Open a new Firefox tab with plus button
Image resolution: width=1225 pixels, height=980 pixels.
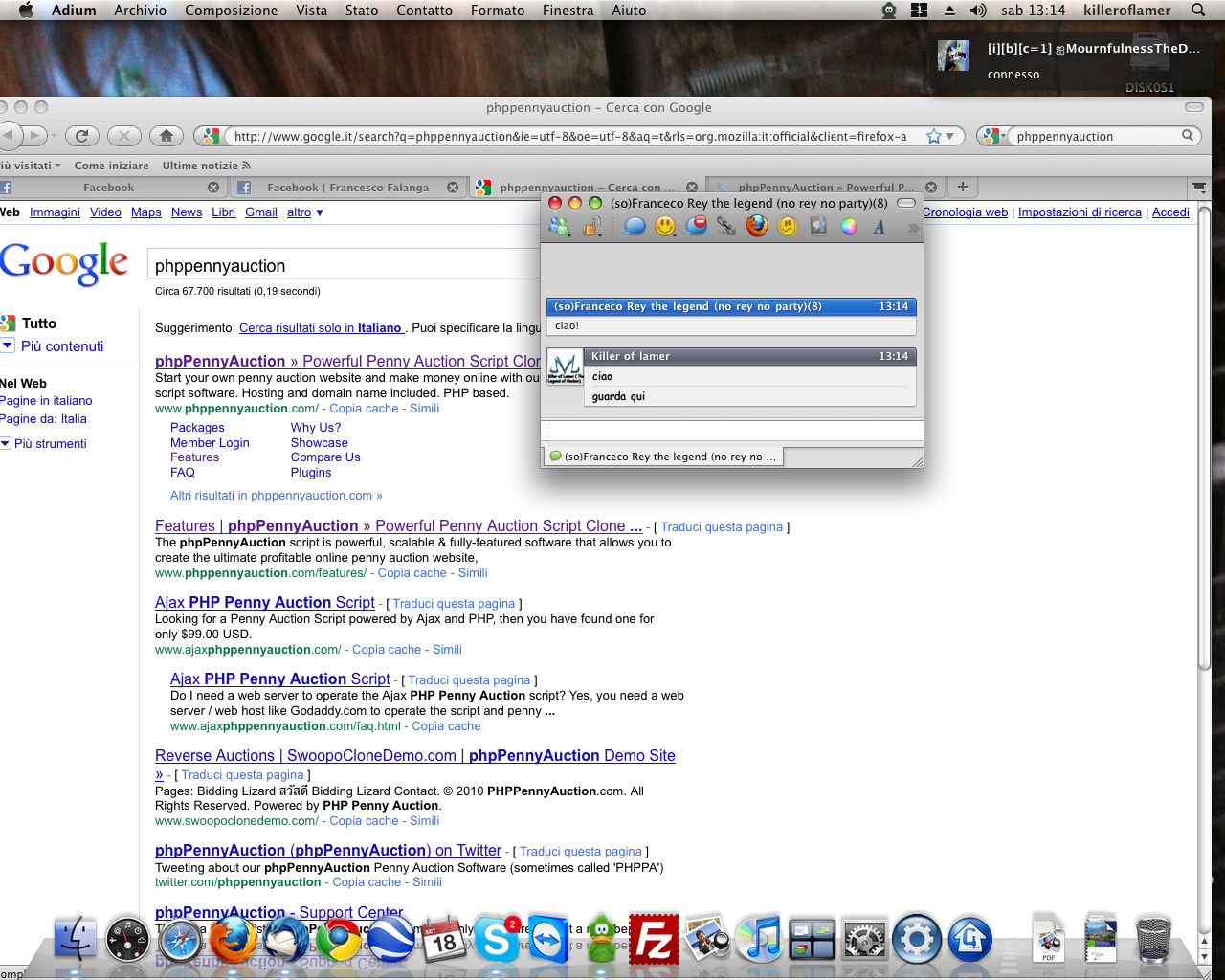pyautogui.click(x=963, y=188)
